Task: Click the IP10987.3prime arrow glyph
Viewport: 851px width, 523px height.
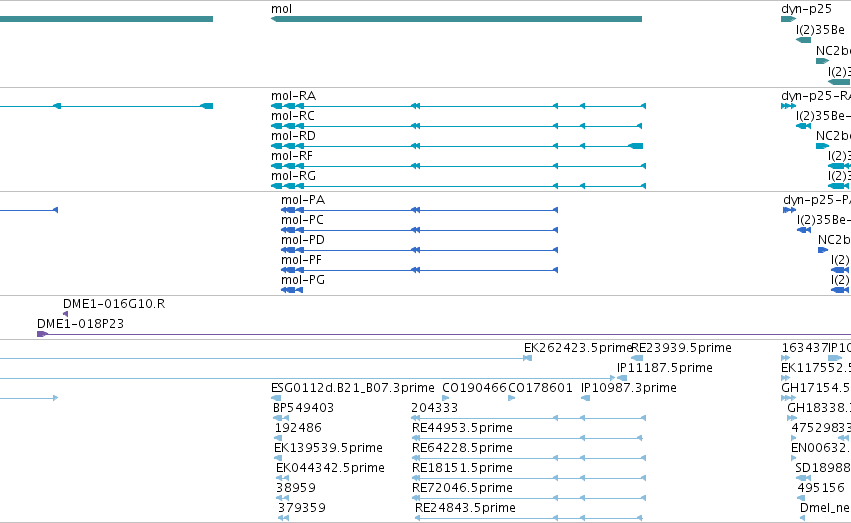Action: [586, 398]
